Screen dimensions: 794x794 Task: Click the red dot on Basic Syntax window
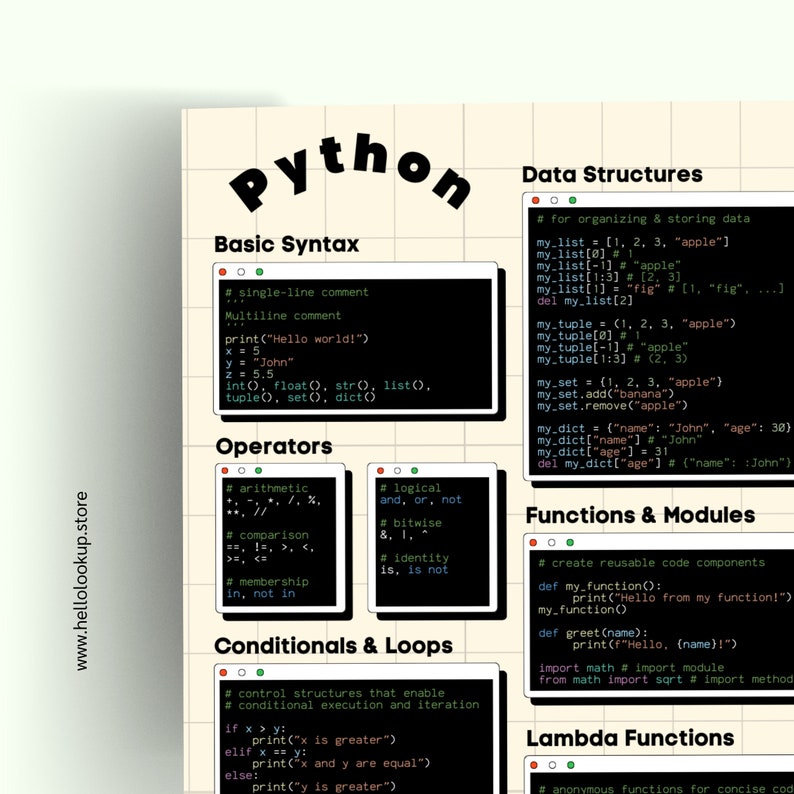[222, 272]
